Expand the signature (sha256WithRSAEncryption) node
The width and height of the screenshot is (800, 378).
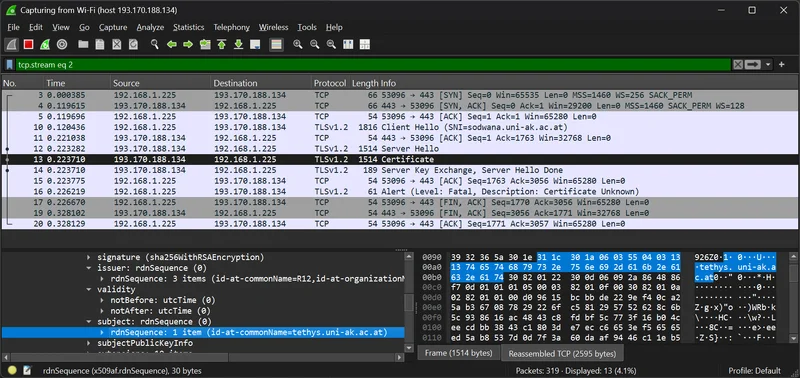click(x=89, y=257)
